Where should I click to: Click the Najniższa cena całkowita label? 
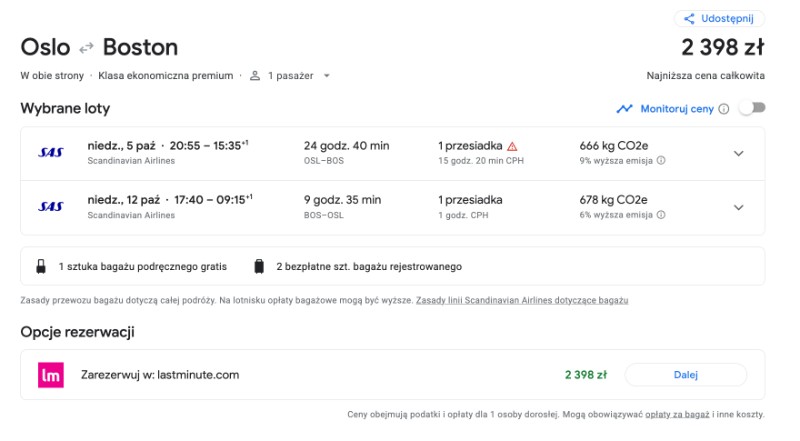(x=706, y=76)
